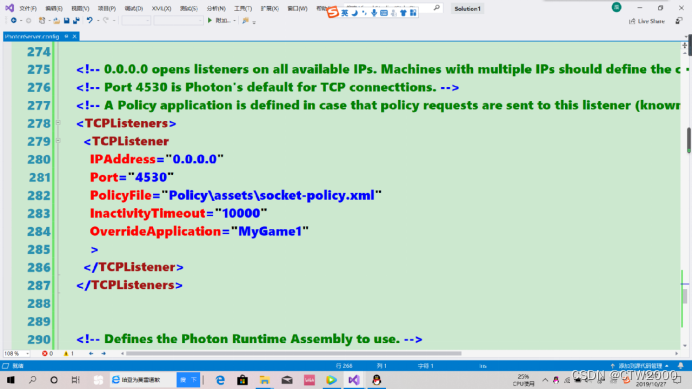Image resolution: width=693 pixels, height=390 pixels.
Task: Start debugging with the green play arrow
Action: 210,20
